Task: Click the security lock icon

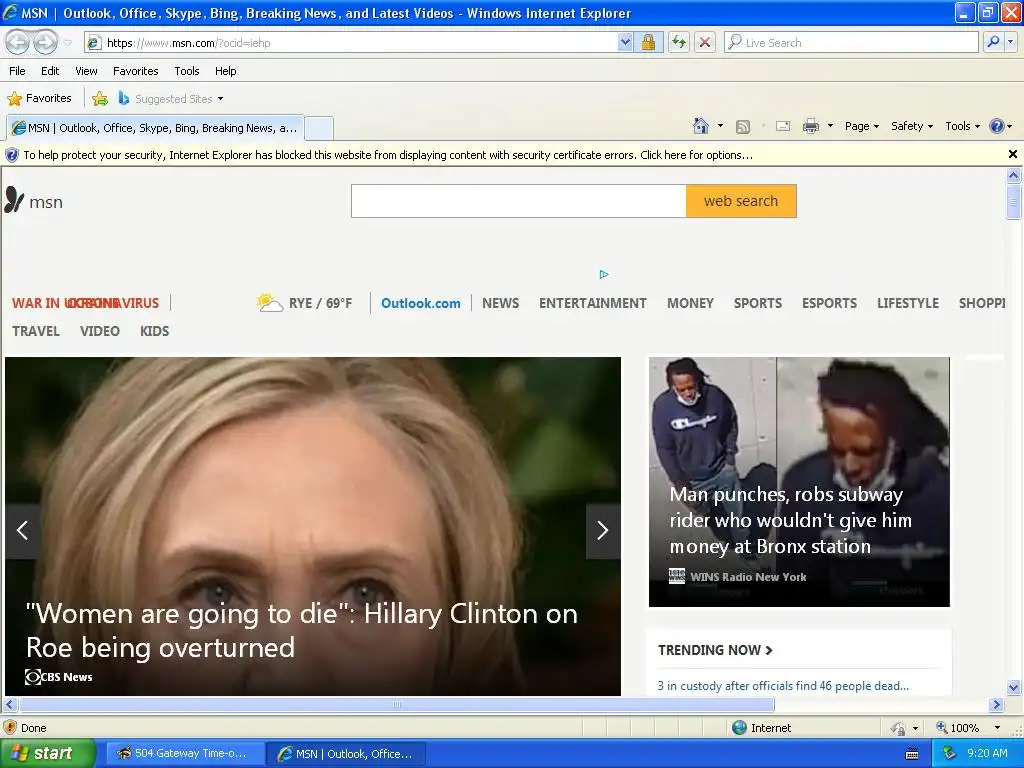Action: click(648, 42)
